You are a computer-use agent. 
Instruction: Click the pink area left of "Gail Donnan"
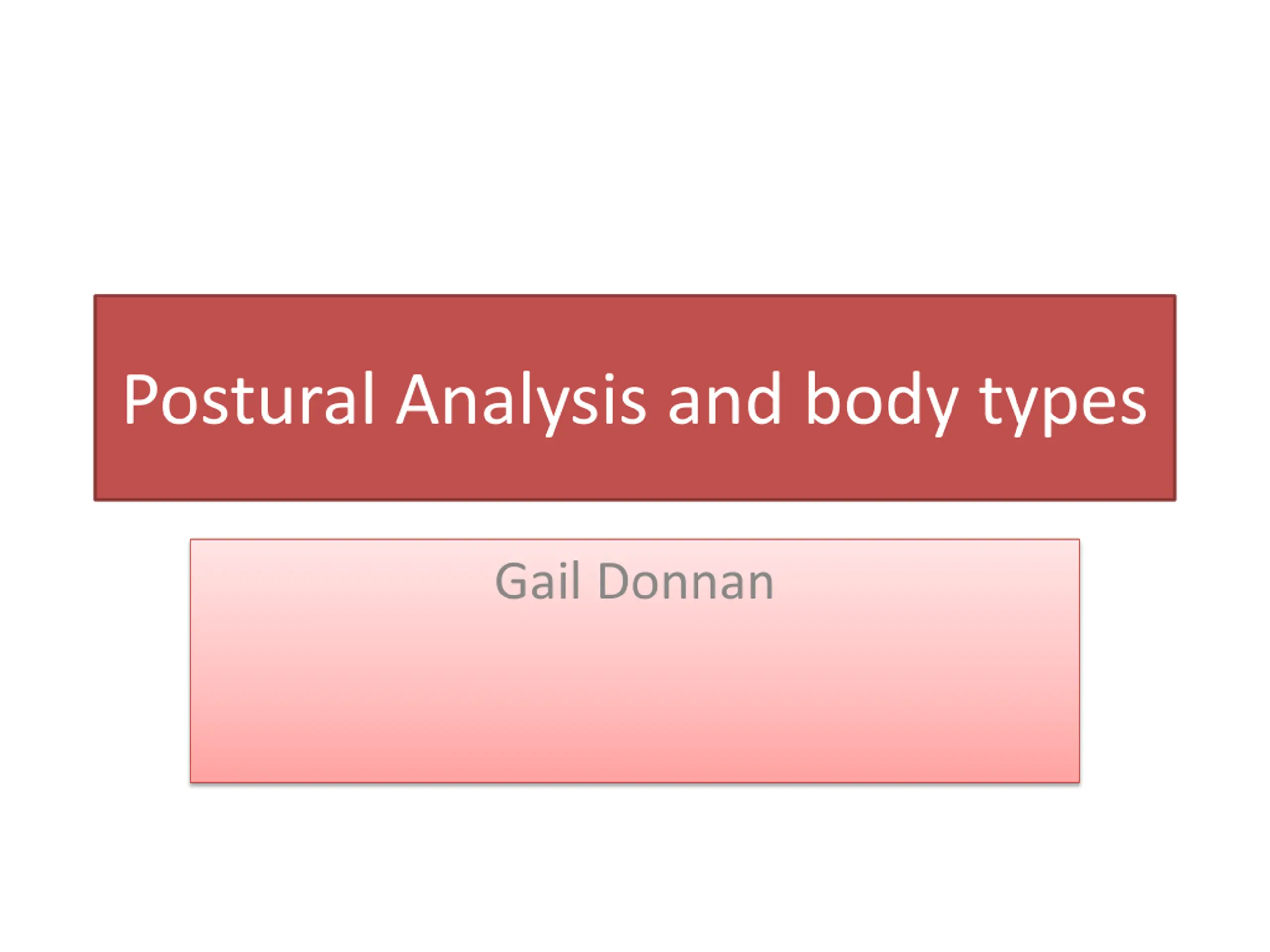pyautogui.click(x=342, y=581)
